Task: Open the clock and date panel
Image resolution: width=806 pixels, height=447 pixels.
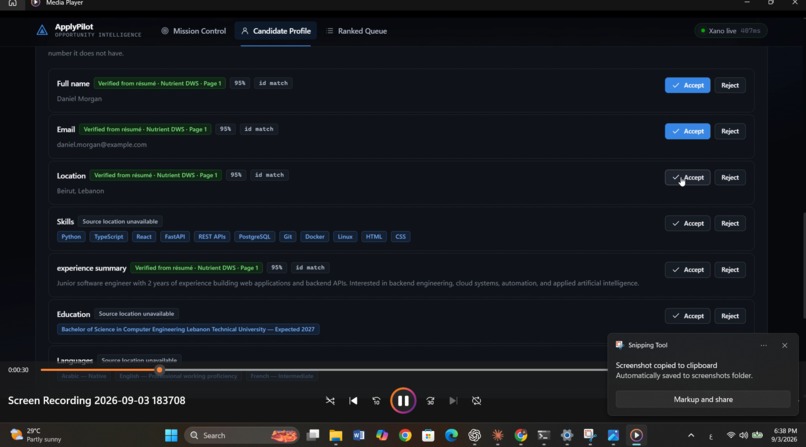Action: click(784, 435)
